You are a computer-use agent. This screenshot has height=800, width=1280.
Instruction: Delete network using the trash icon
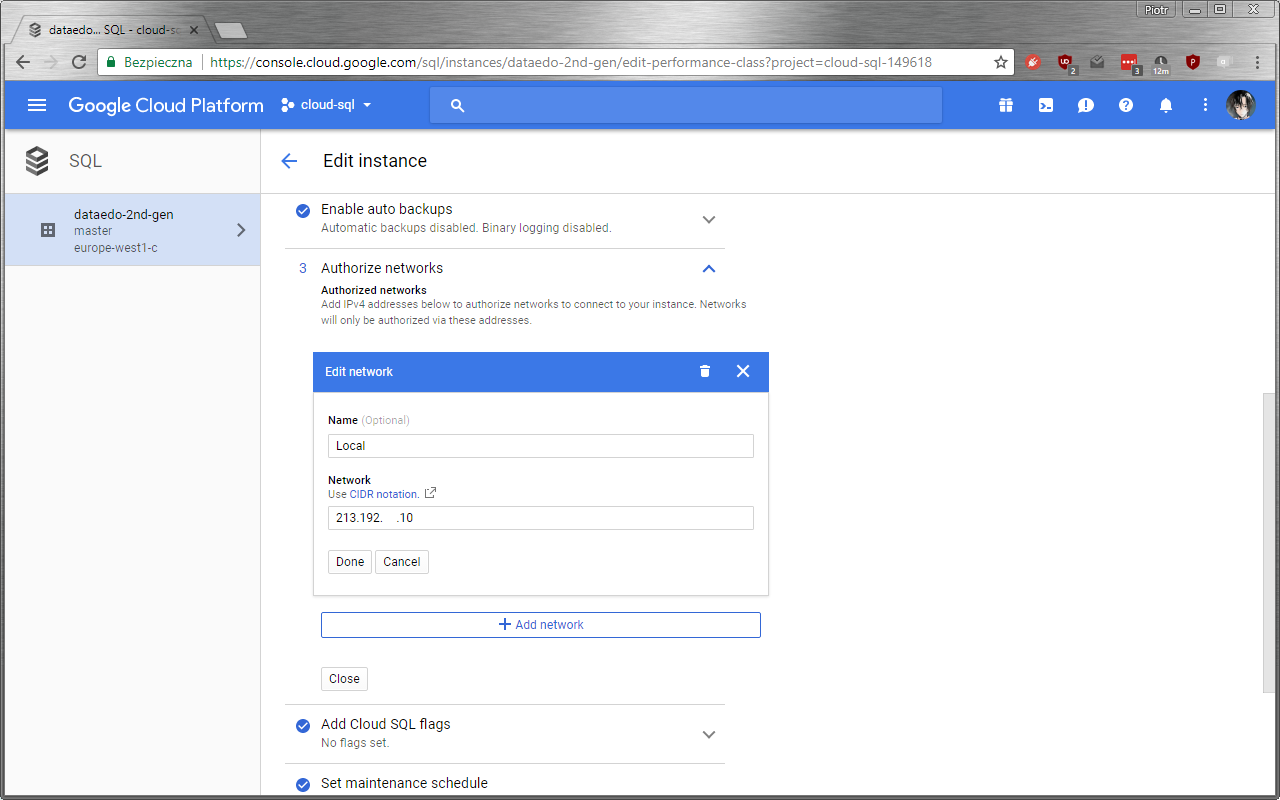705,371
